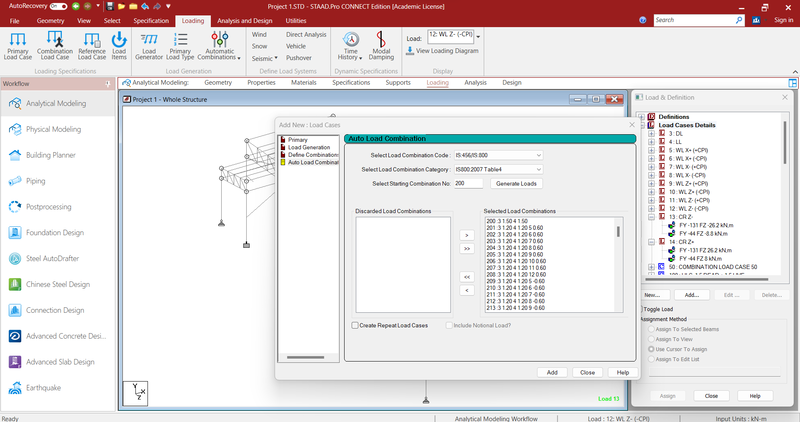This screenshot has height=422, width=800.
Task: Open Select Load Combination Category dropdown
Action: tap(498, 169)
